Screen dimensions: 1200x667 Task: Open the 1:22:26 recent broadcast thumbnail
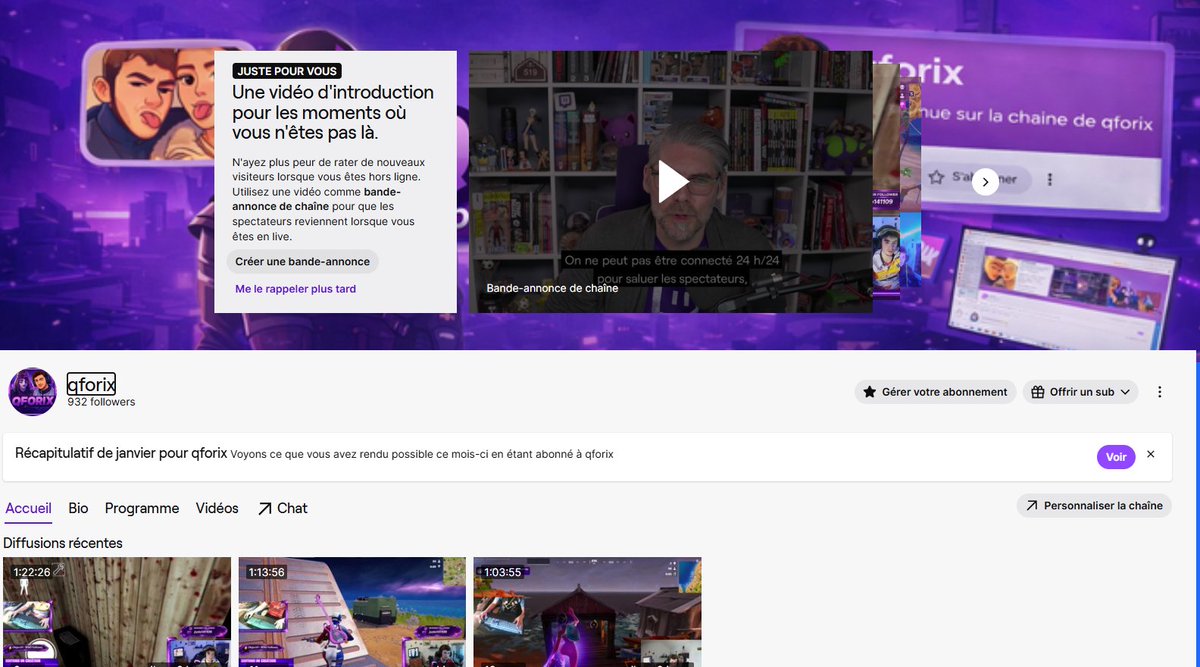coord(117,612)
